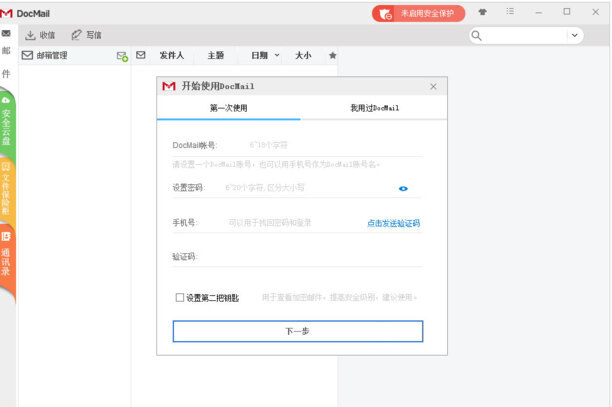This screenshot has width=612, height=407.
Task: Open the main menu list icon
Action: [510, 12]
